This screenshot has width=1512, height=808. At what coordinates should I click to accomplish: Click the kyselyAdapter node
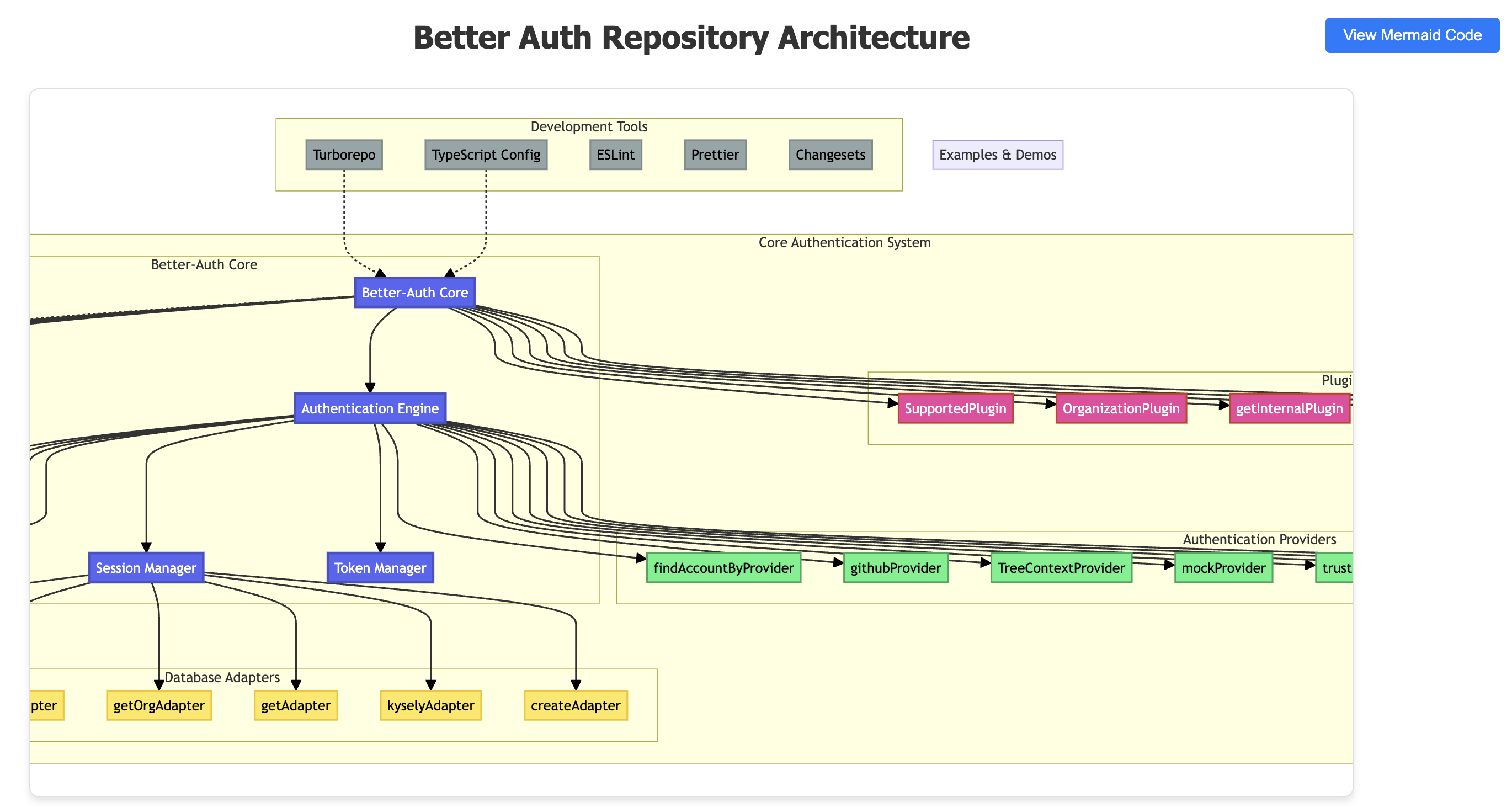[430, 705]
